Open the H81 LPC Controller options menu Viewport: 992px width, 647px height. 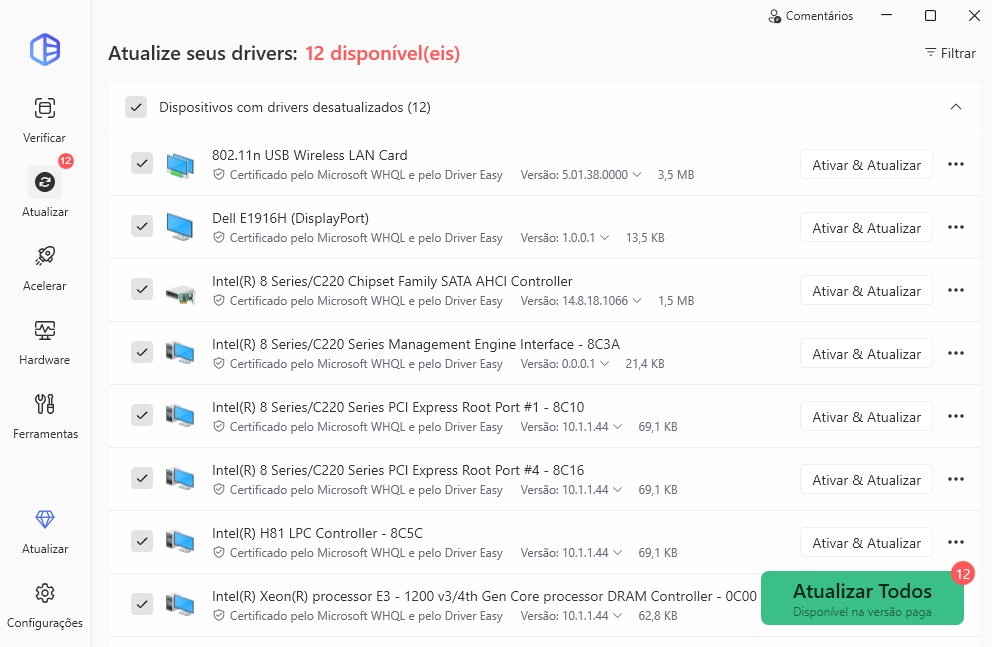point(955,542)
